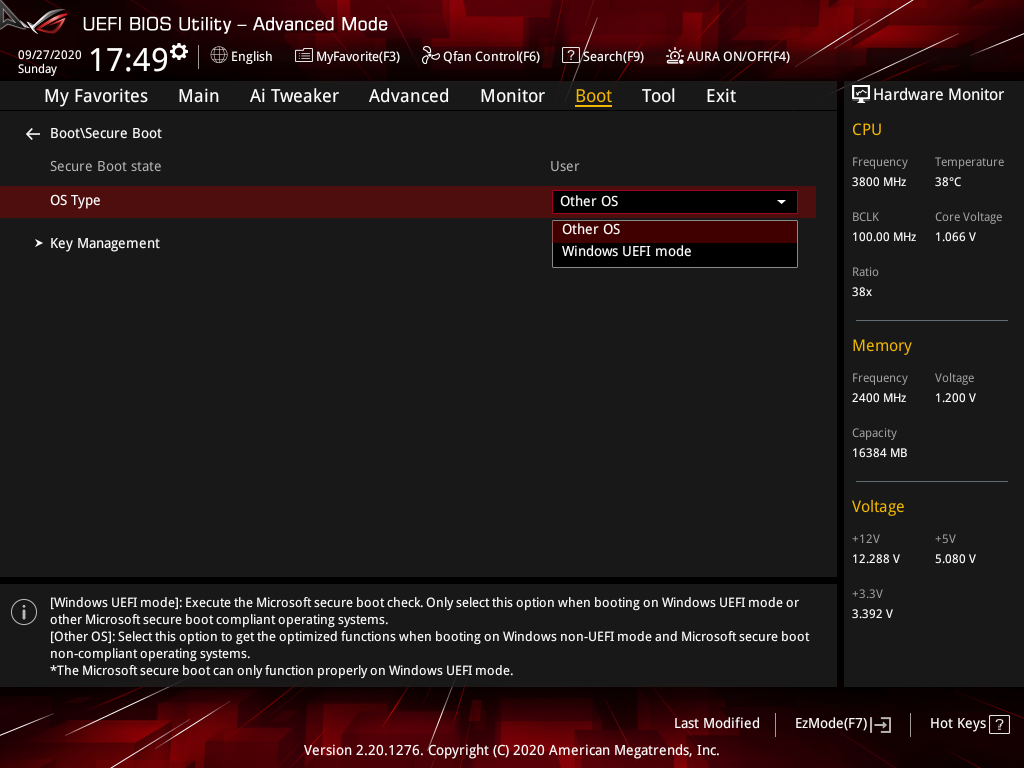1024x768 pixels.
Task: Click the Key Management arrow marker
Action: pyautogui.click(x=39, y=243)
